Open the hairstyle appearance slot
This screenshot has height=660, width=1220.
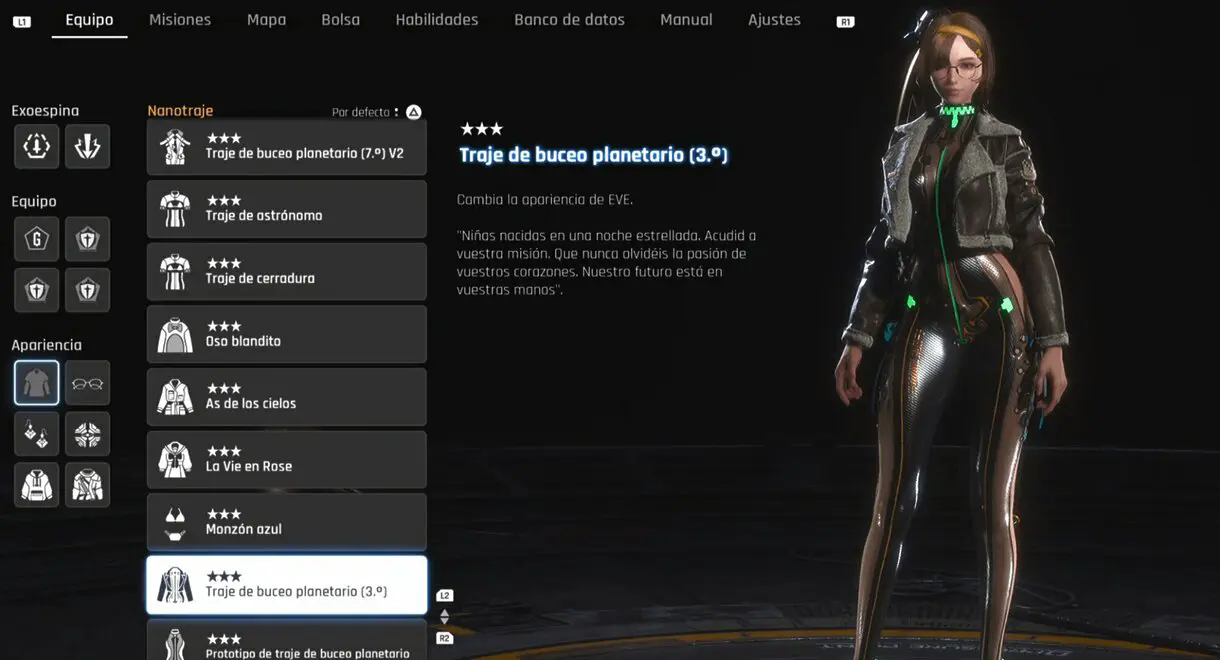pos(87,434)
